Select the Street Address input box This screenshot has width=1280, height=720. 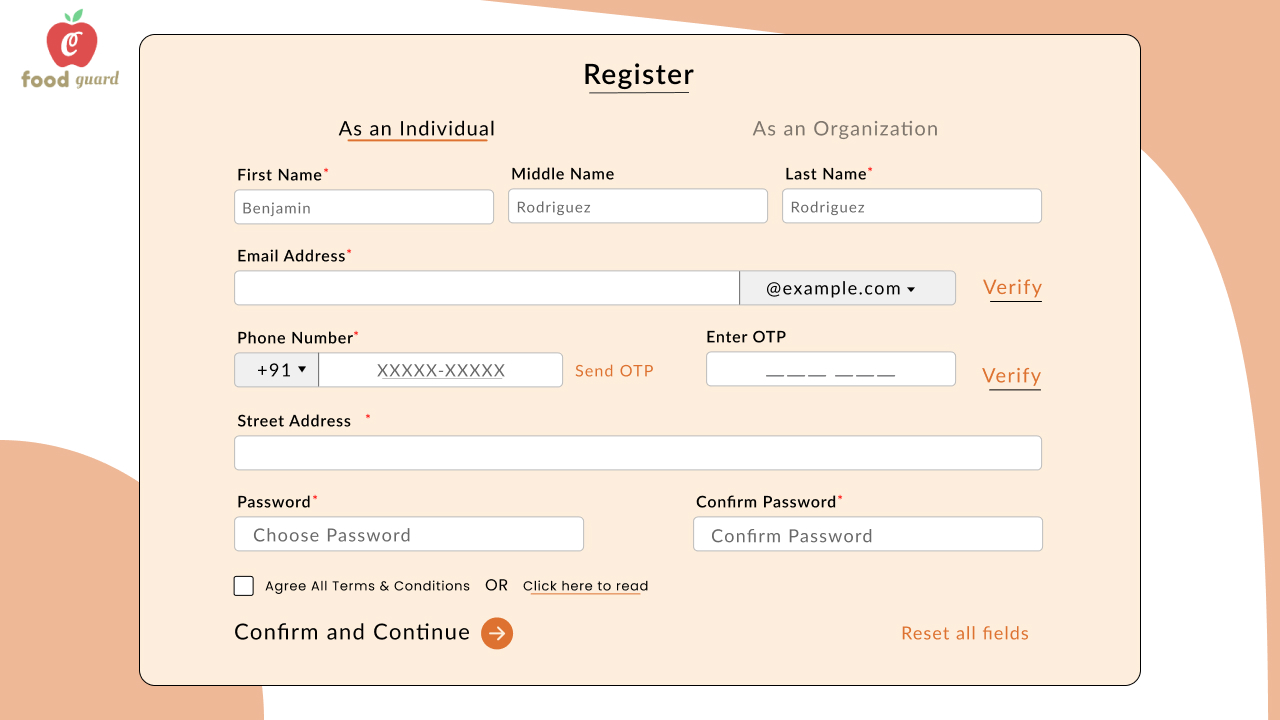pyautogui.click(x=638, y=453)
